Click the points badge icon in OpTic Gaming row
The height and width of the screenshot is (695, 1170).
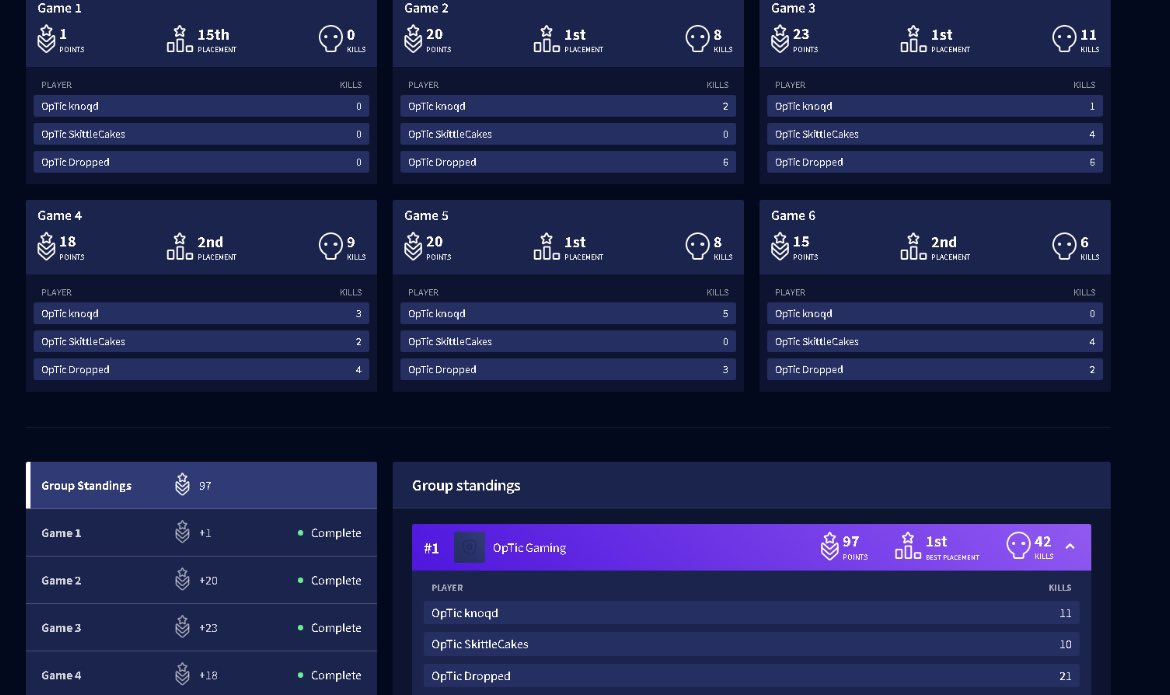(830, 546)
